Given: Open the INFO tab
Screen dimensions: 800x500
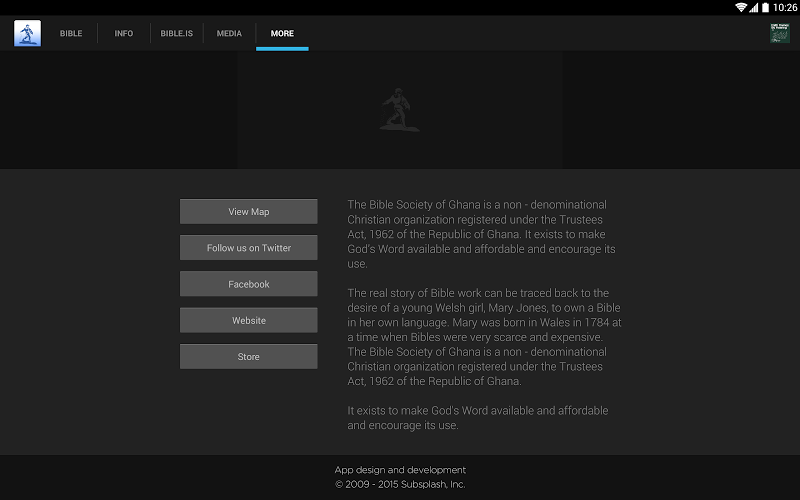Looking at the screenshot, I should pyautogui.click(x=123, y=33).
